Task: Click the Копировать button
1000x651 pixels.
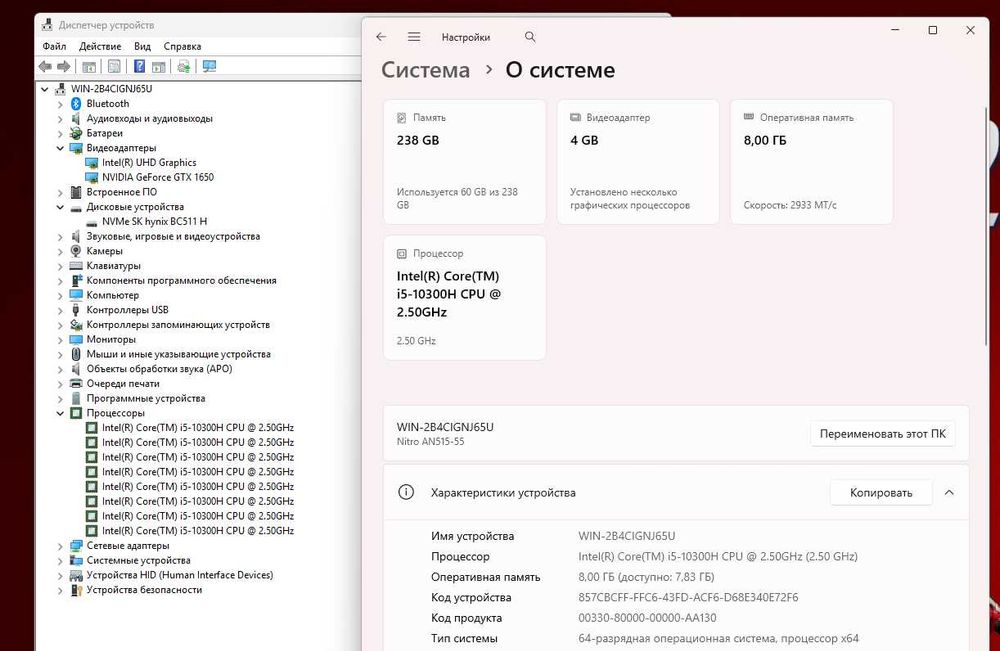Action: point(881,493)
